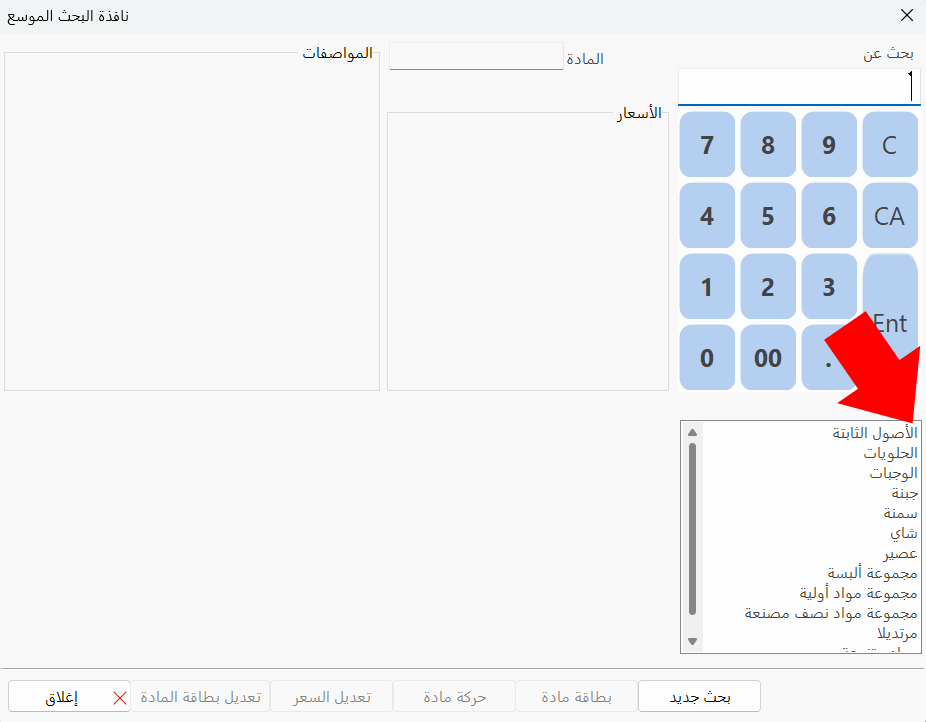
Task: Click the C clear keypad button
Action: coord(889,145)
